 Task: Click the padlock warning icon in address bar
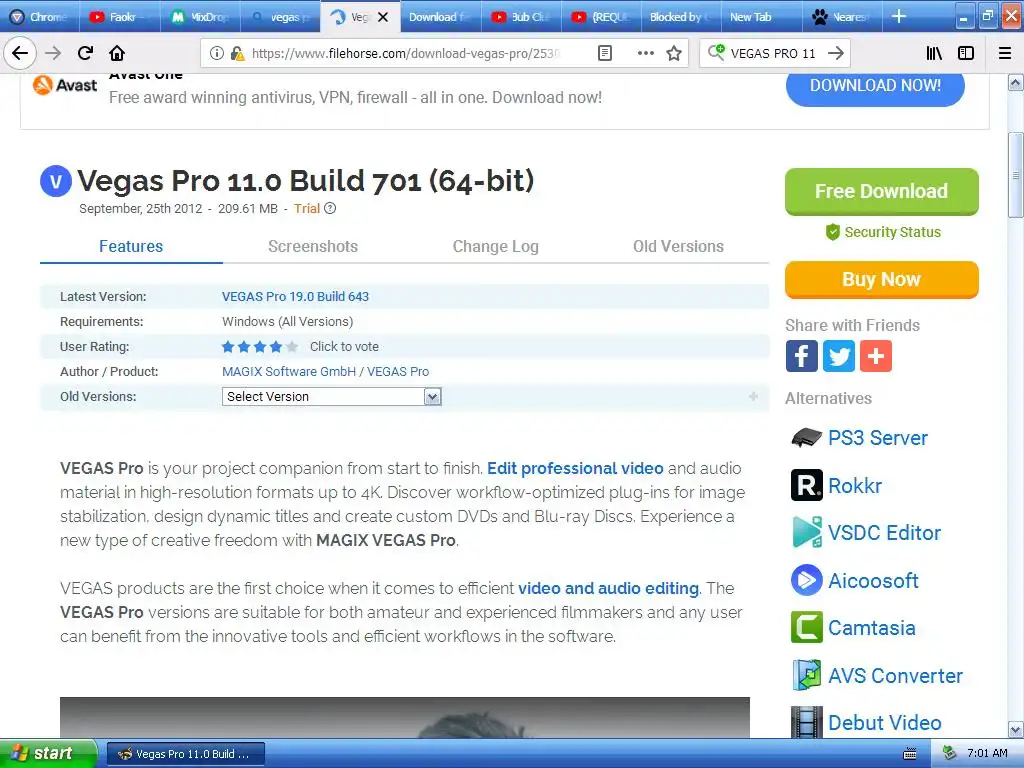(x=238, y=54)
